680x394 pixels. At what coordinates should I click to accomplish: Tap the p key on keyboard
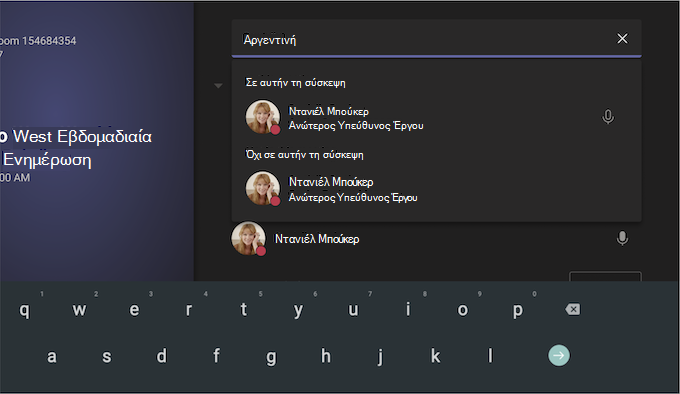tap(517, 310)
